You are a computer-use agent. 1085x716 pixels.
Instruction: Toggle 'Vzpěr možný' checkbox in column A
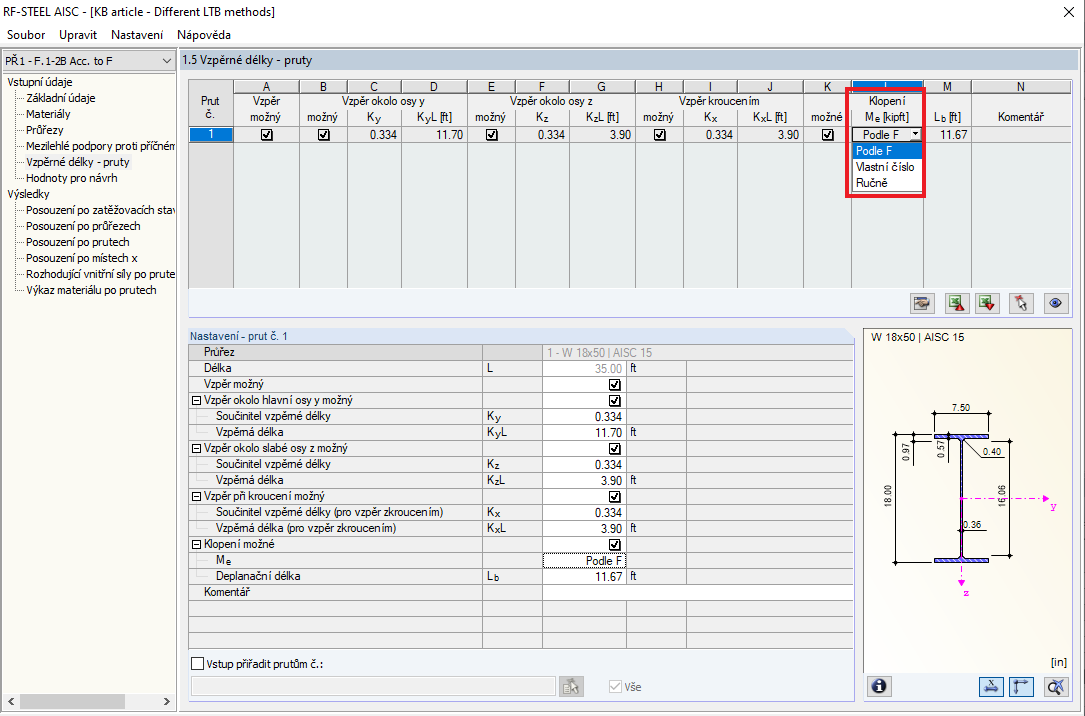click(x=266, y=135)
